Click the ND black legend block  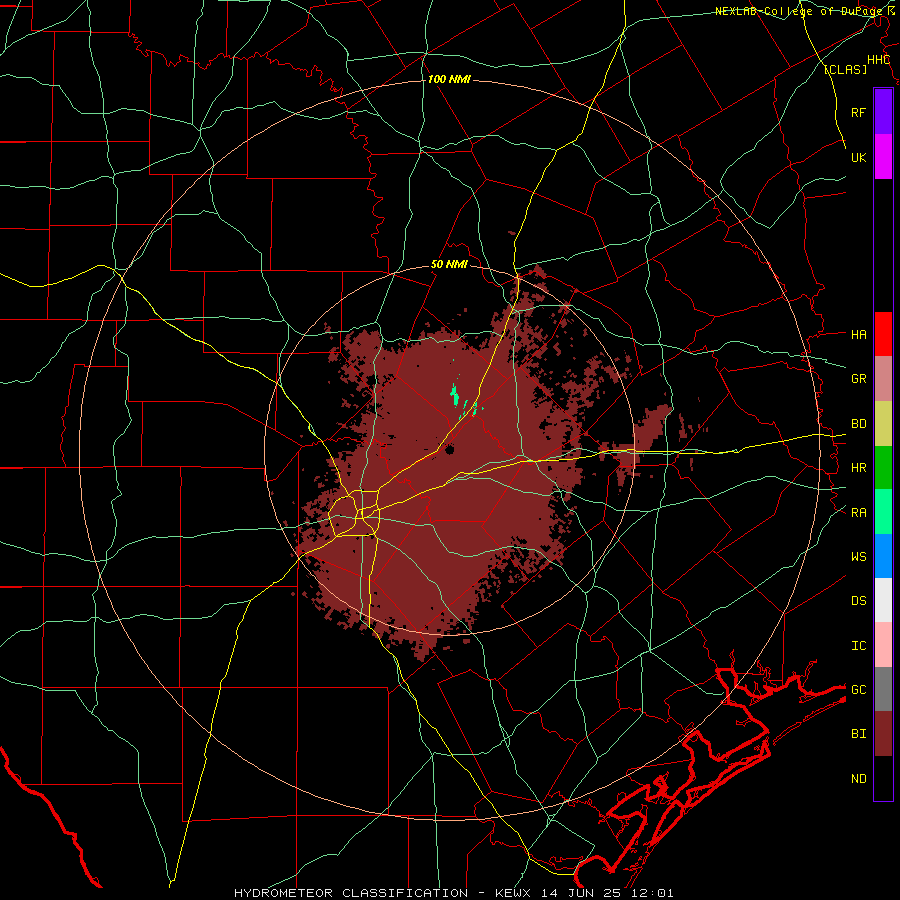[x=883, y=778]
